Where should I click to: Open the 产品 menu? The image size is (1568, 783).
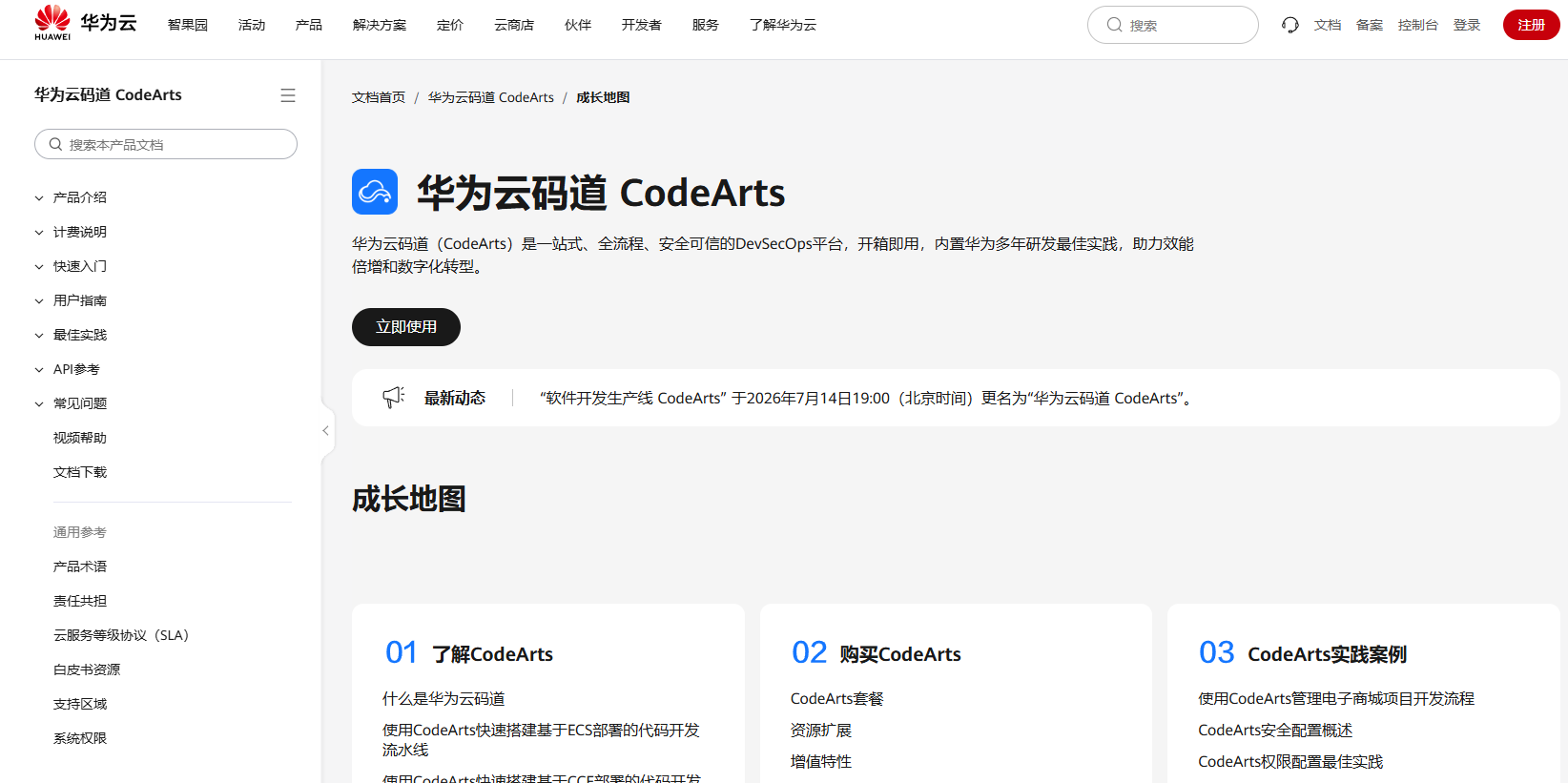pyautogui.click(x=309, y=25)
